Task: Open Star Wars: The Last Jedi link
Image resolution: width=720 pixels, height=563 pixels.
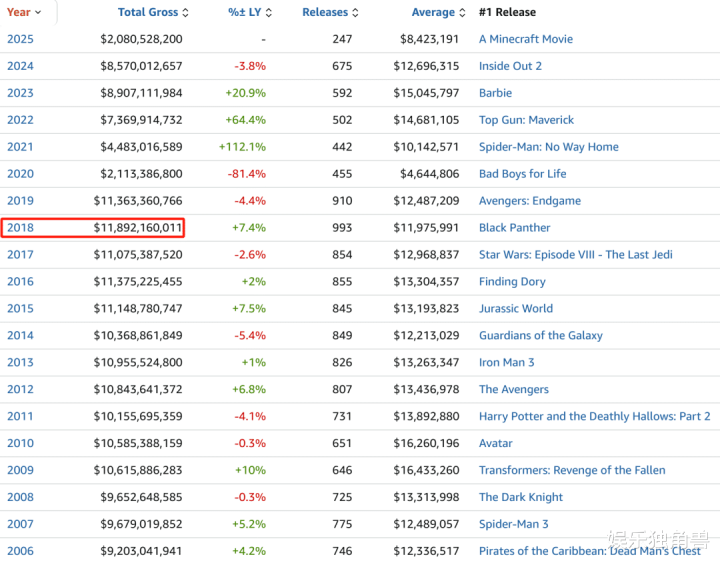Action: pyautogui.click(x=576, y=254)
